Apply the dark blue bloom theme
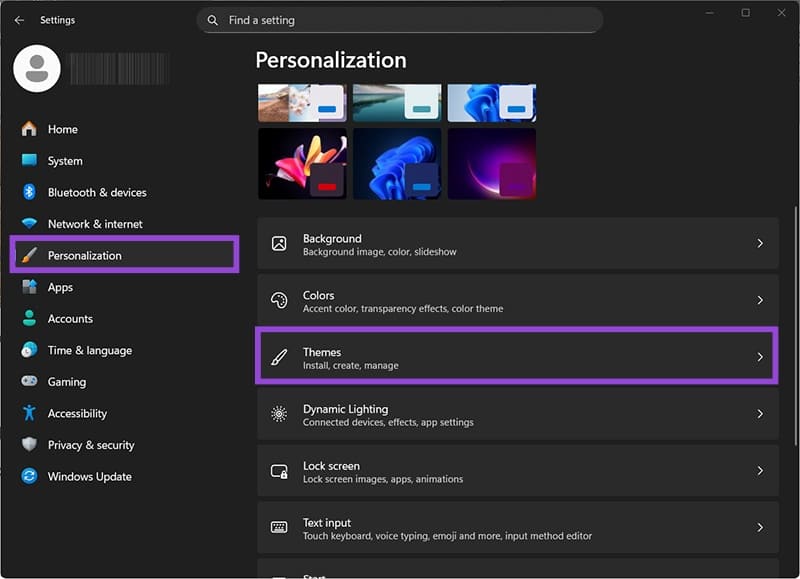 (397, 164)
